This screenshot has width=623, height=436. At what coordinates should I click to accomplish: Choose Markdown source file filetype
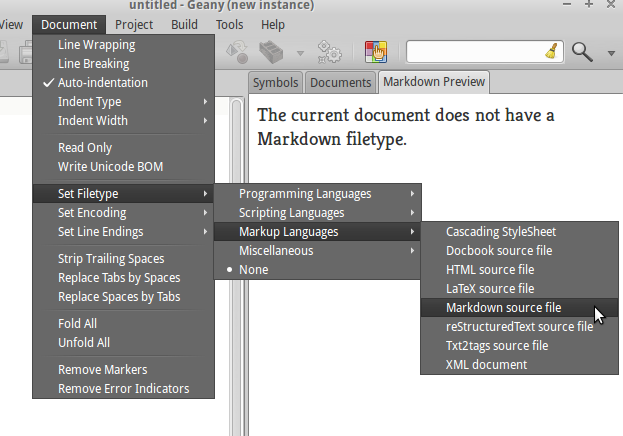(503, 308)
